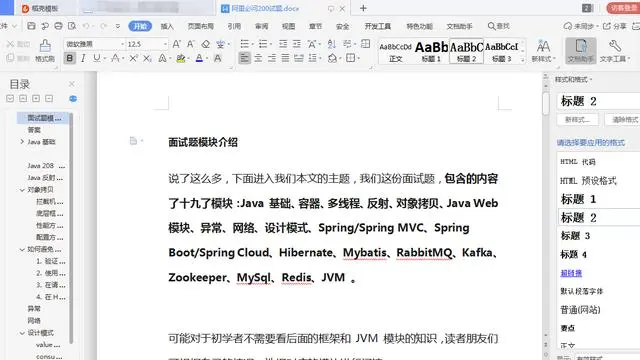
Task: Set justified paragraph alignment
Action: point(285,58)
